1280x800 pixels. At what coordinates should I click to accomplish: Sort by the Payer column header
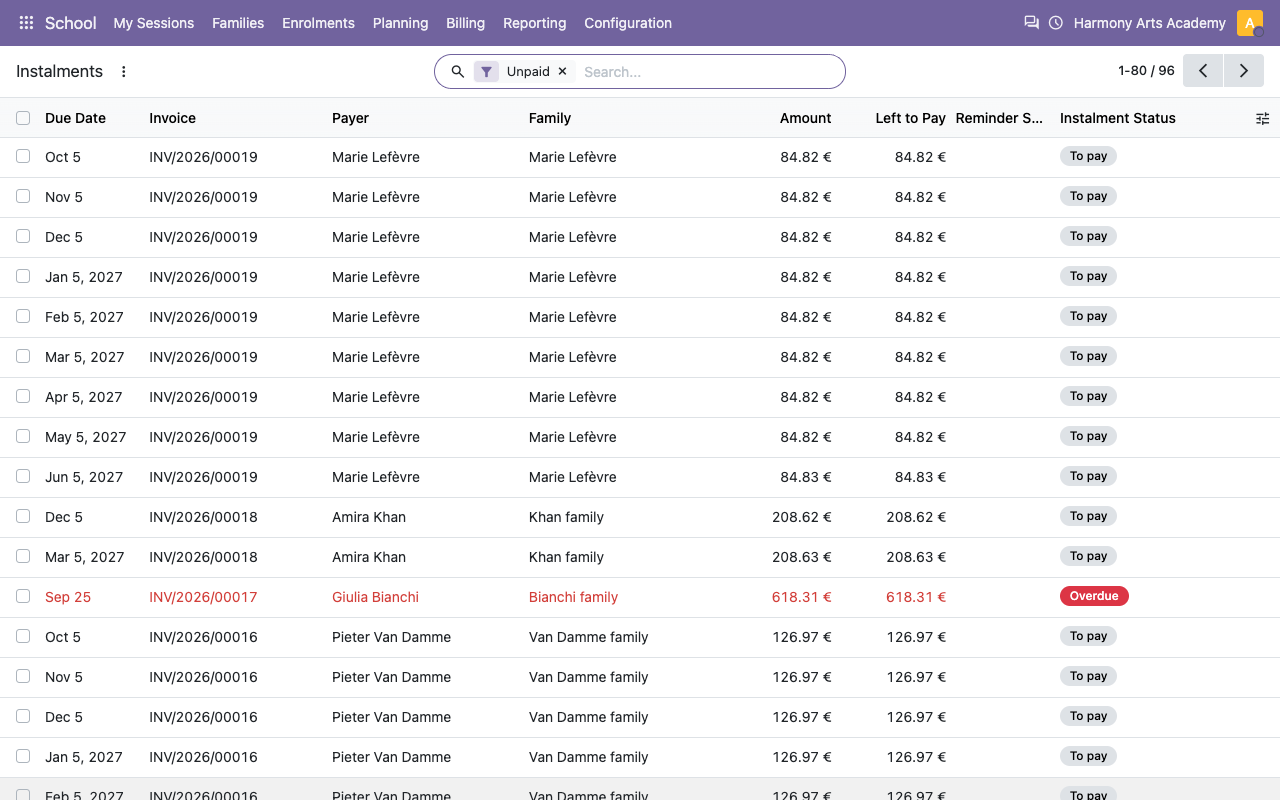tap(350, 118)
